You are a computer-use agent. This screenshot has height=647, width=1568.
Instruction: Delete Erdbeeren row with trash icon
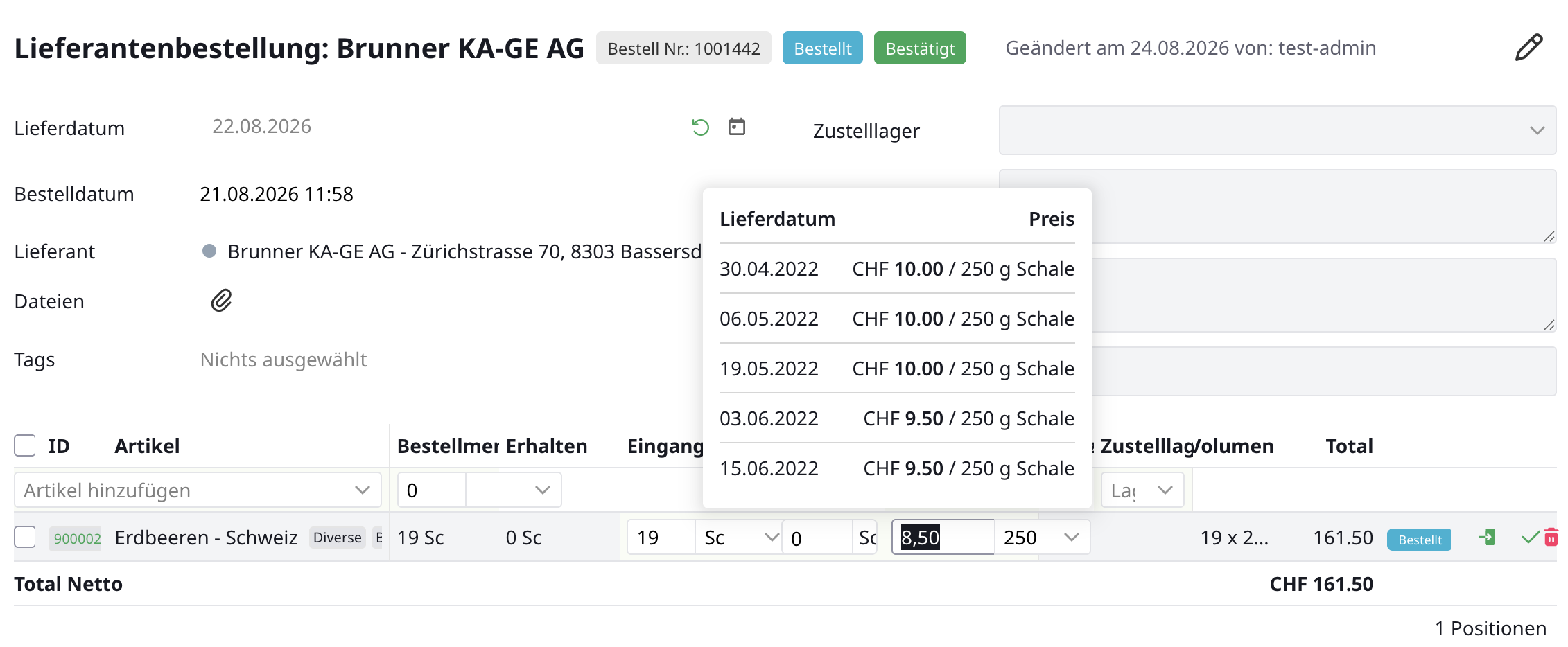coord(1551,537)
